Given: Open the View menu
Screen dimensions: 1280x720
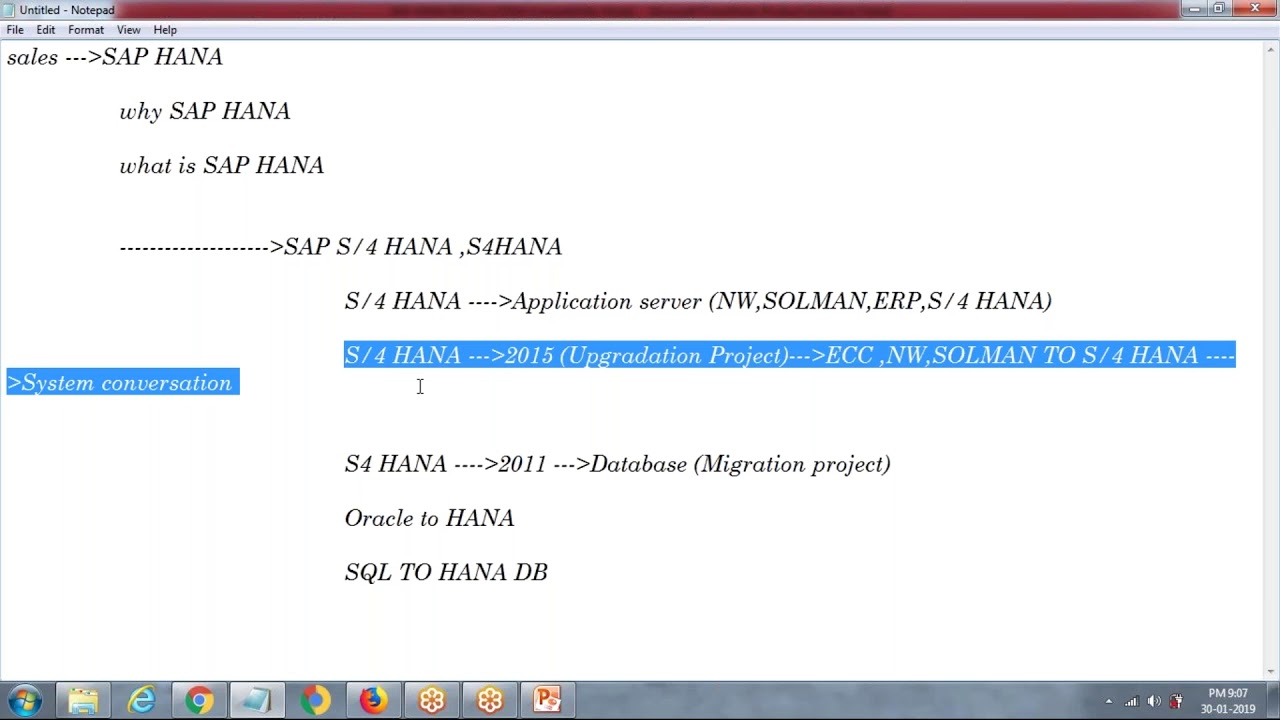Looking at the screenshot, I should point(128,30).
